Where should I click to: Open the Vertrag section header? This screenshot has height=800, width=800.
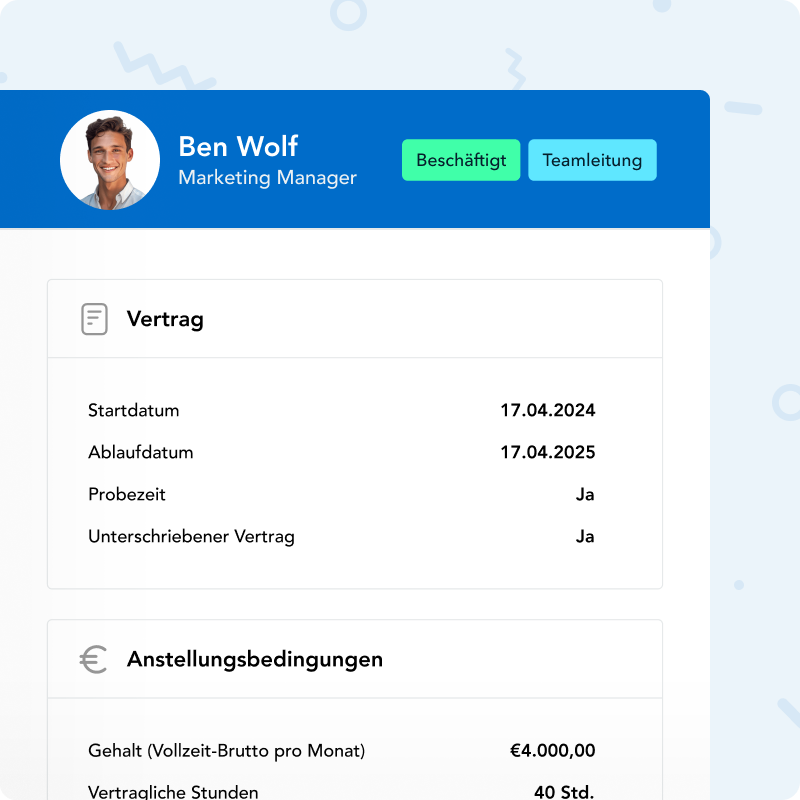pyautogui.click(x=355, y=319)
